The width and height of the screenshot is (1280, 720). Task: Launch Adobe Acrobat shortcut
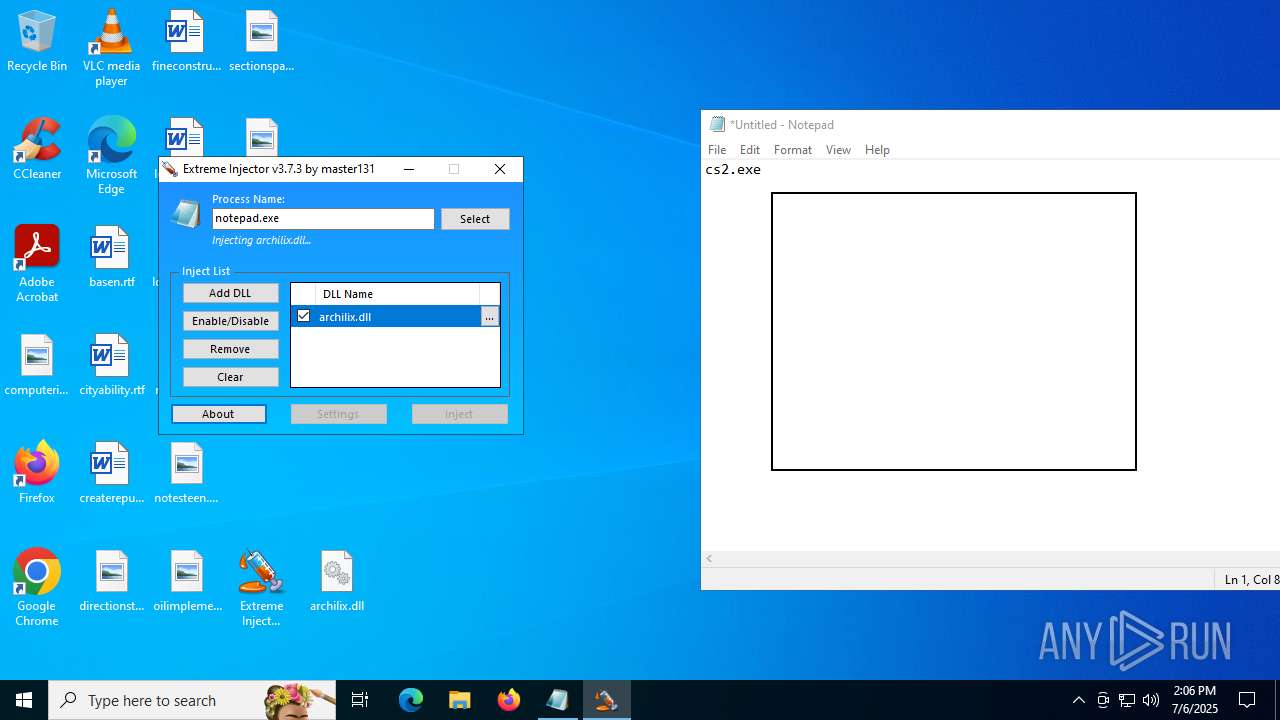coord(37,264)
